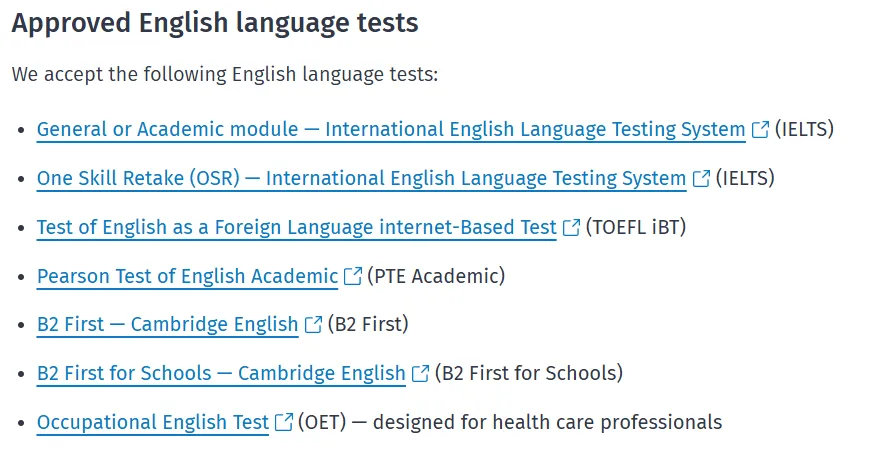This screenshot has width=879, height=454.
Task: Click the (B2 First for Schools) parenthetical text
Action: pos(529,374)
